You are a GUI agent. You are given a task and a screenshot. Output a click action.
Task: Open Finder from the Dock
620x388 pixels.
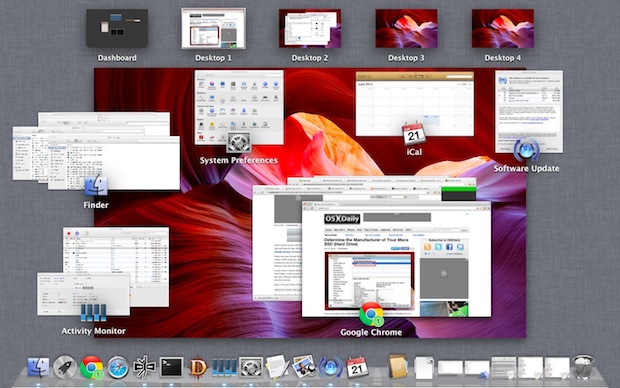coord(38,368)
